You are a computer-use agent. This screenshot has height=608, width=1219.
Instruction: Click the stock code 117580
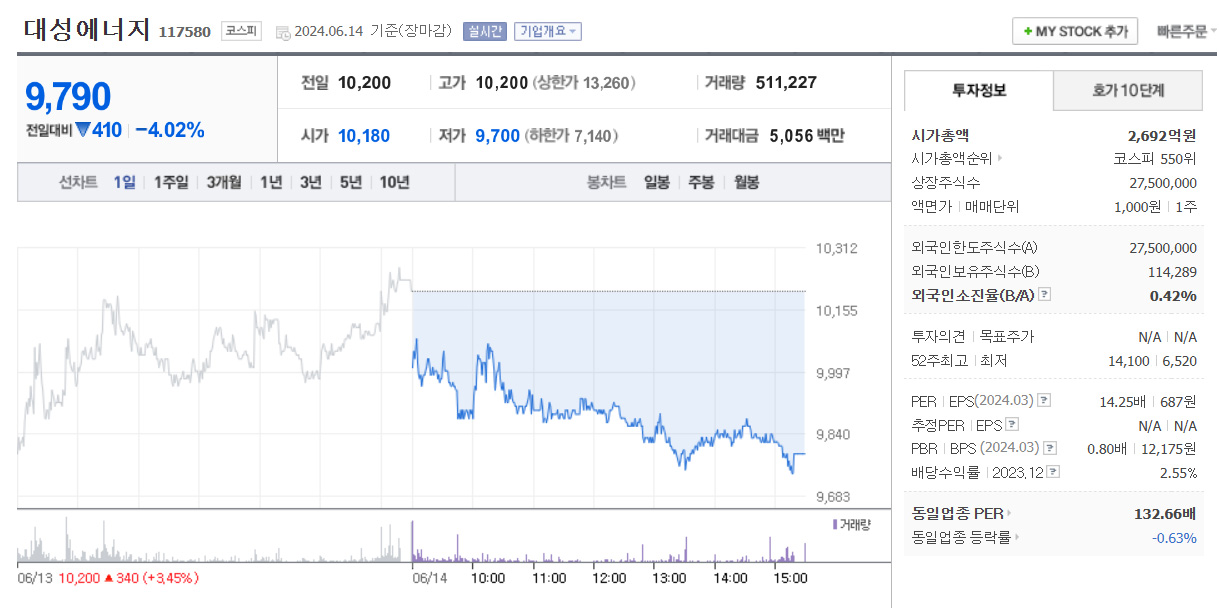pos(185,32)
